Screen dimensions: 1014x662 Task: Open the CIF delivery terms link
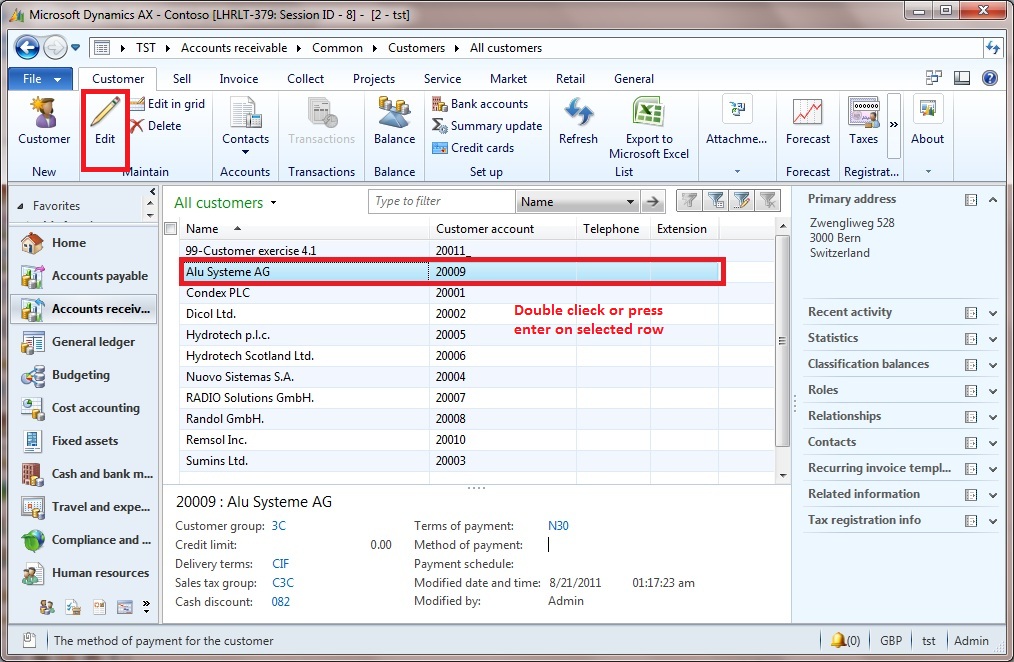[281, 564]
